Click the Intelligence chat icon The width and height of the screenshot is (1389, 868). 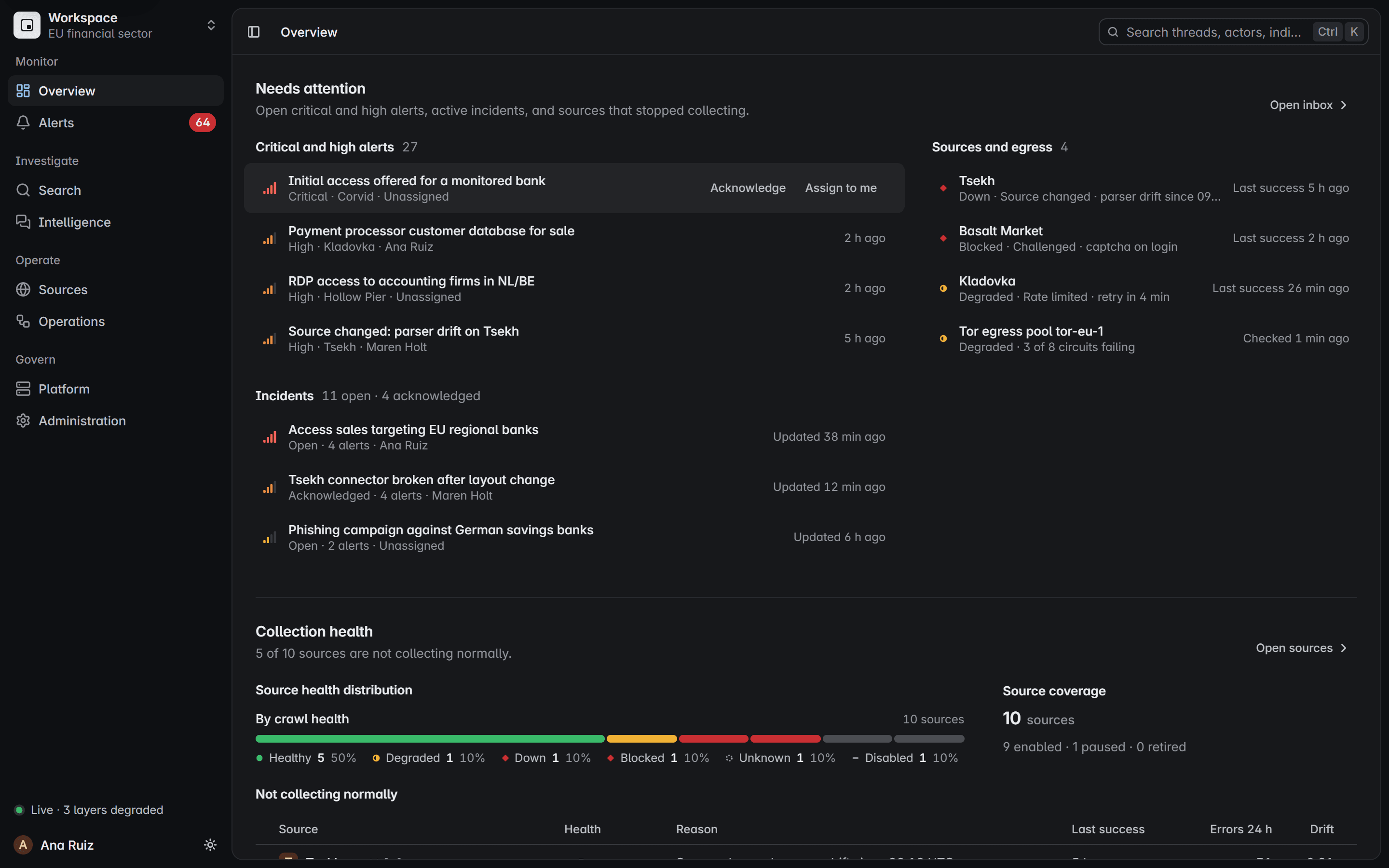point(23,222)
